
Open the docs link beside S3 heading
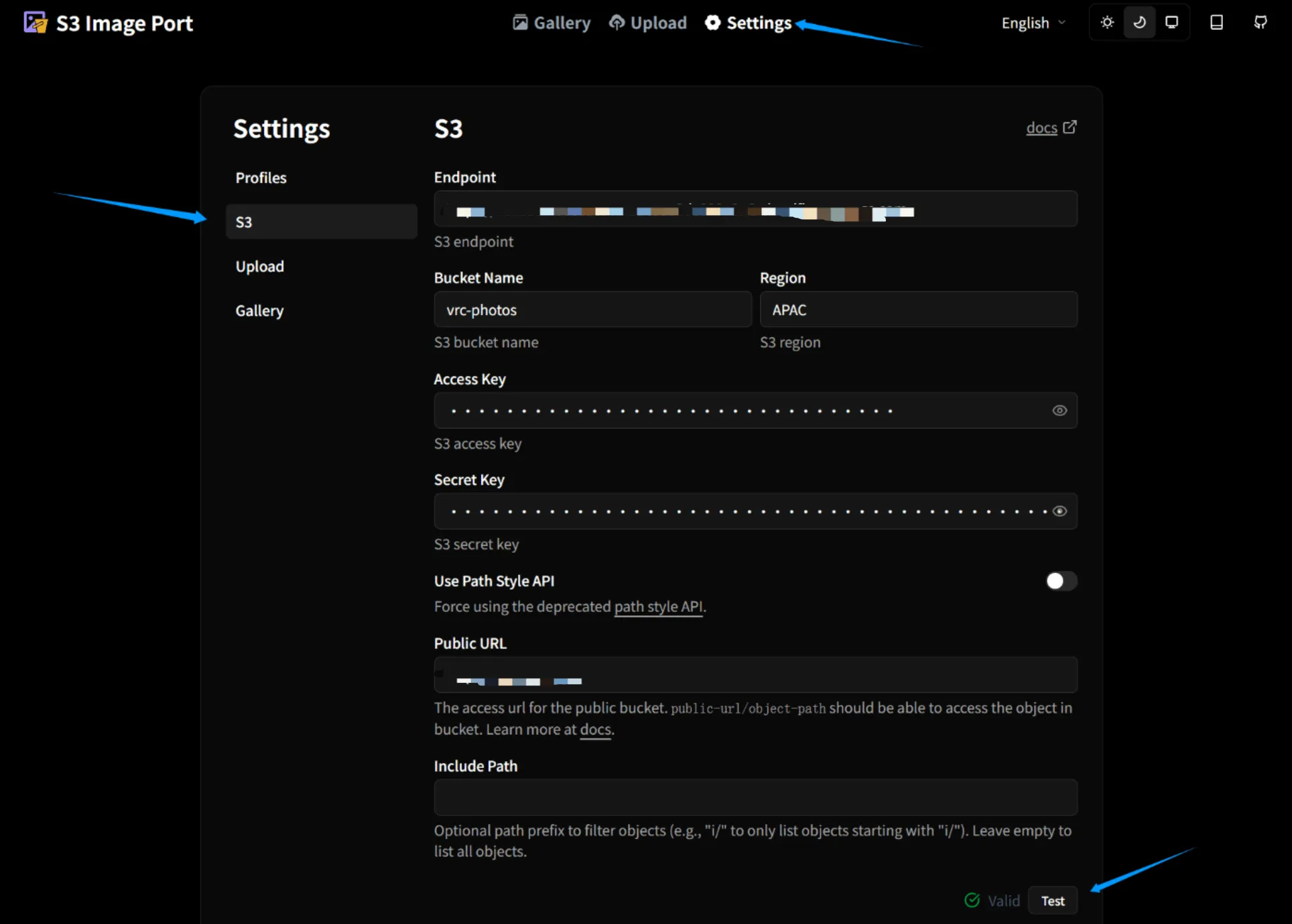click(x=1051, y=127)
